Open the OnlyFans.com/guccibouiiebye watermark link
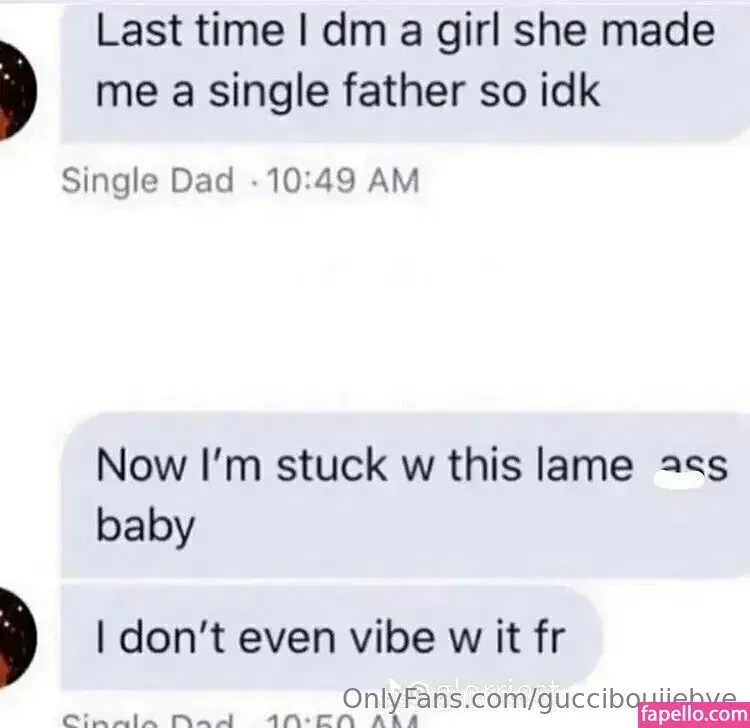This screenshot has height=728, width=750. 539,699
